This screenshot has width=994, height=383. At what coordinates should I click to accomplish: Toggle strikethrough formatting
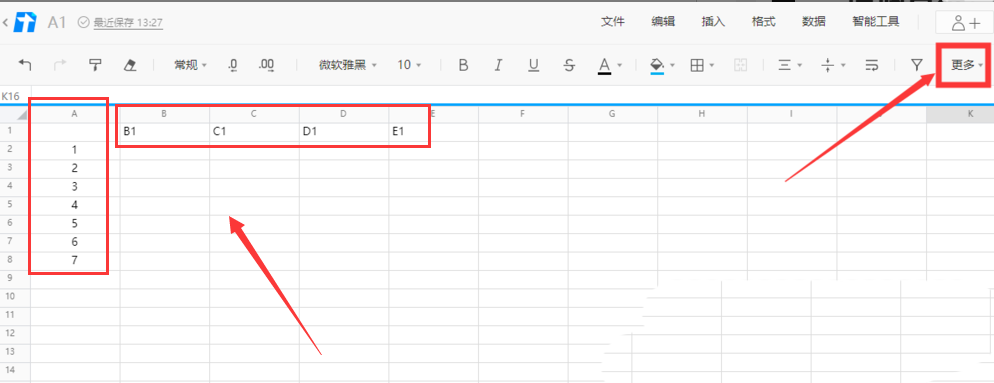569,65
